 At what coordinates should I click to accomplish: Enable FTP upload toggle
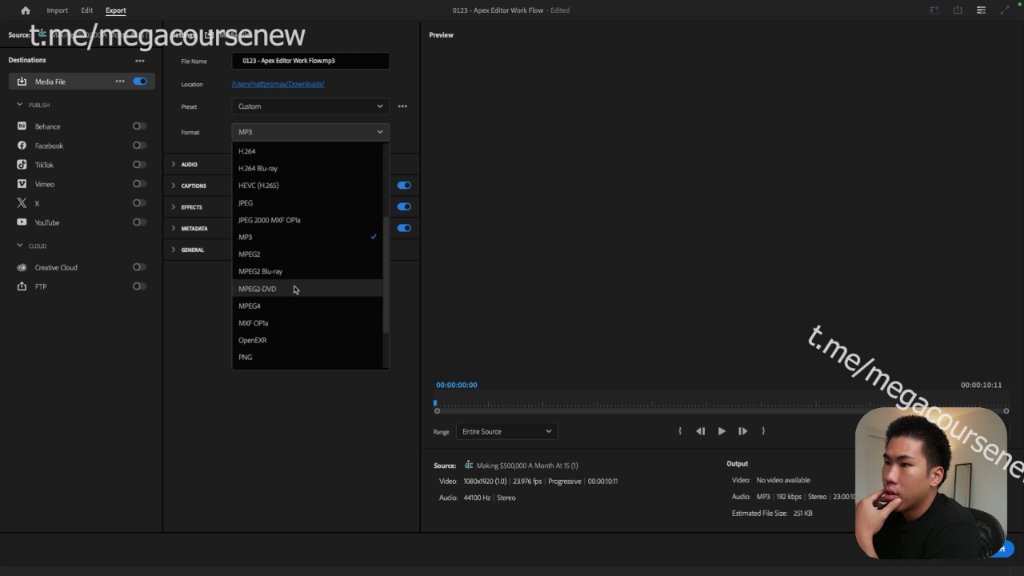tap(139, 286)
